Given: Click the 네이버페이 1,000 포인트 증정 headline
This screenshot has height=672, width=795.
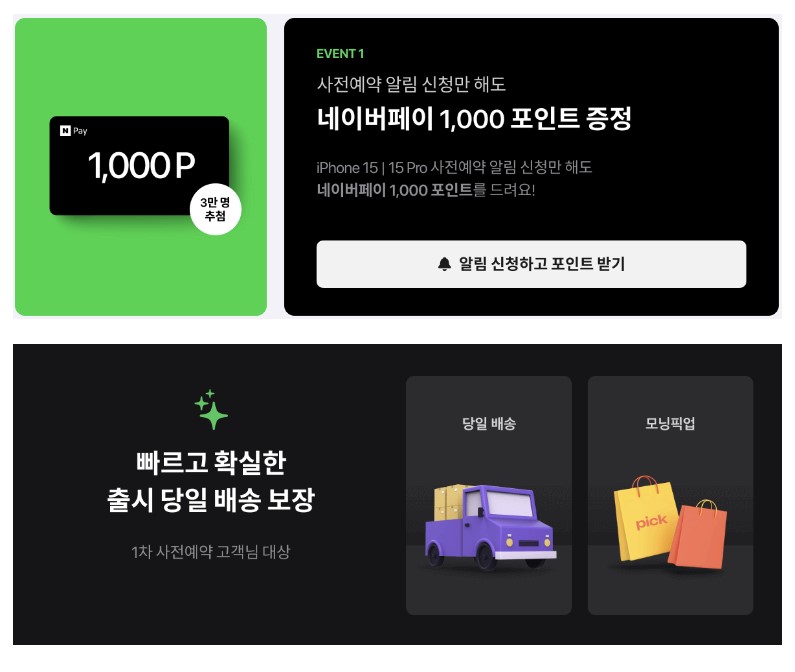Looking at the screenshot, I should (x=474, y=119).
